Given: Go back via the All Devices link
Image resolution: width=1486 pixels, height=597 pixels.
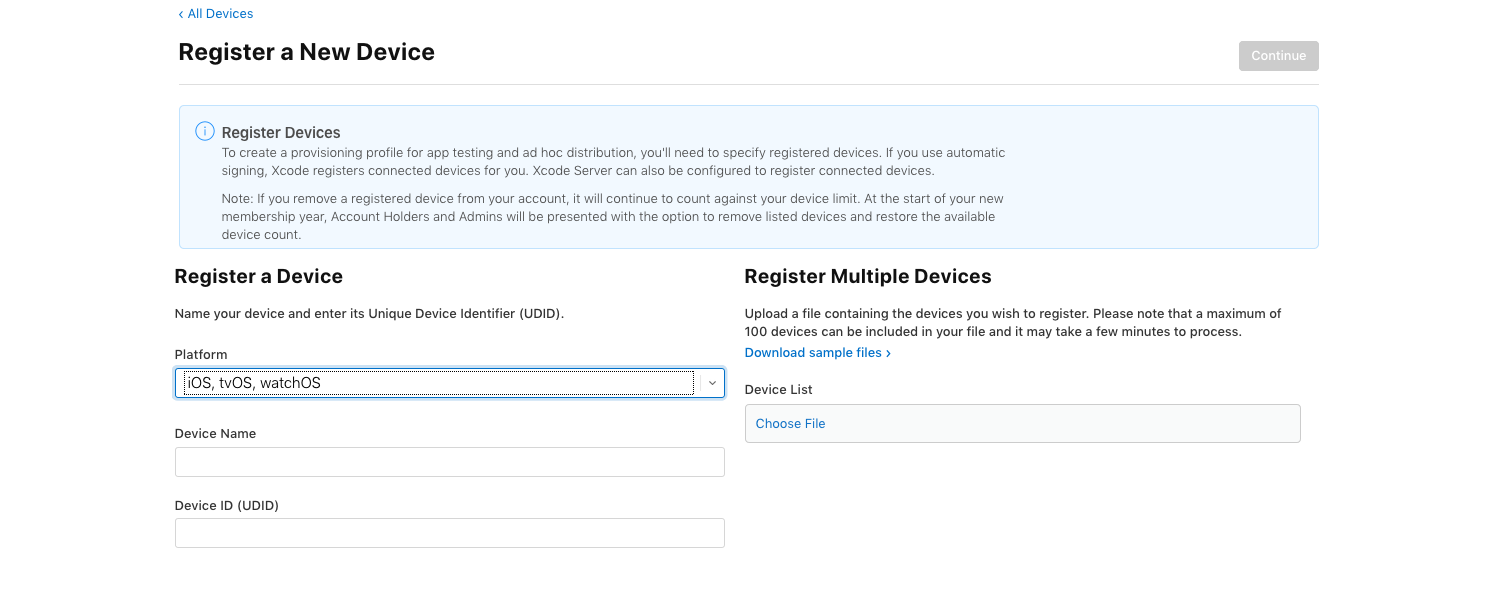Looking at the screenshot, I should click(215, 14).
